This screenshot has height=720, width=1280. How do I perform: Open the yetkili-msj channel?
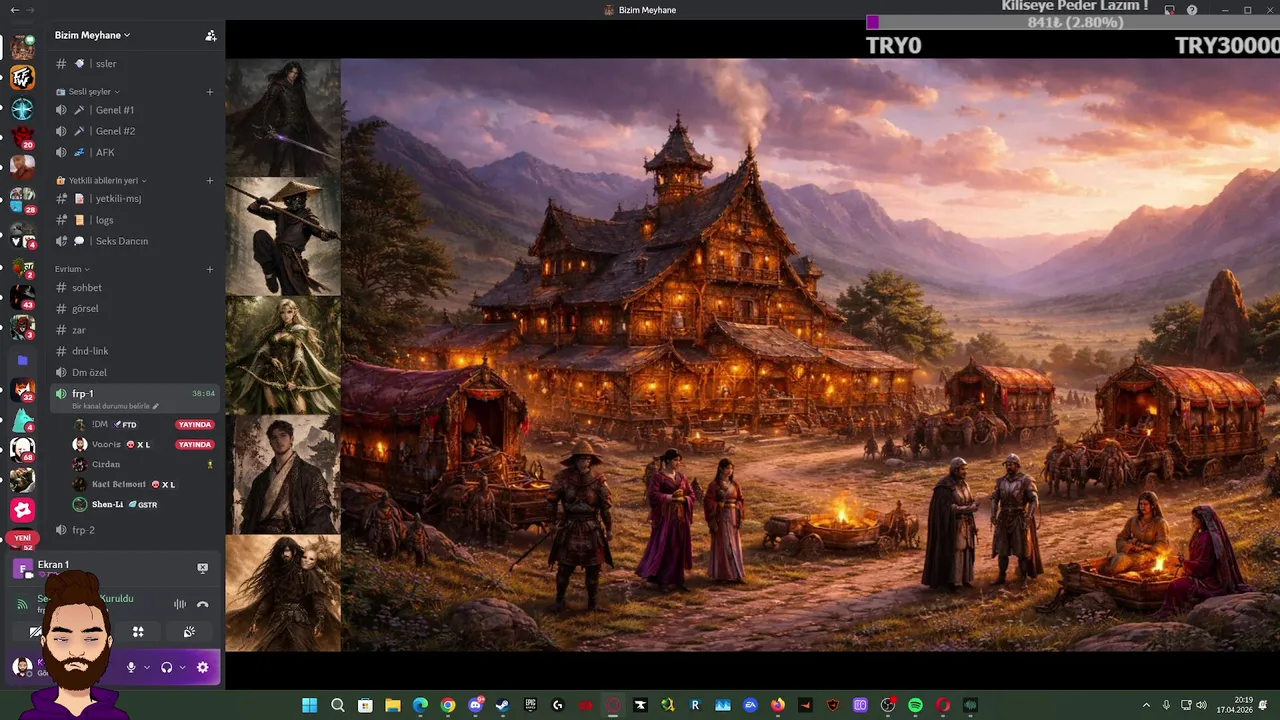135,199
